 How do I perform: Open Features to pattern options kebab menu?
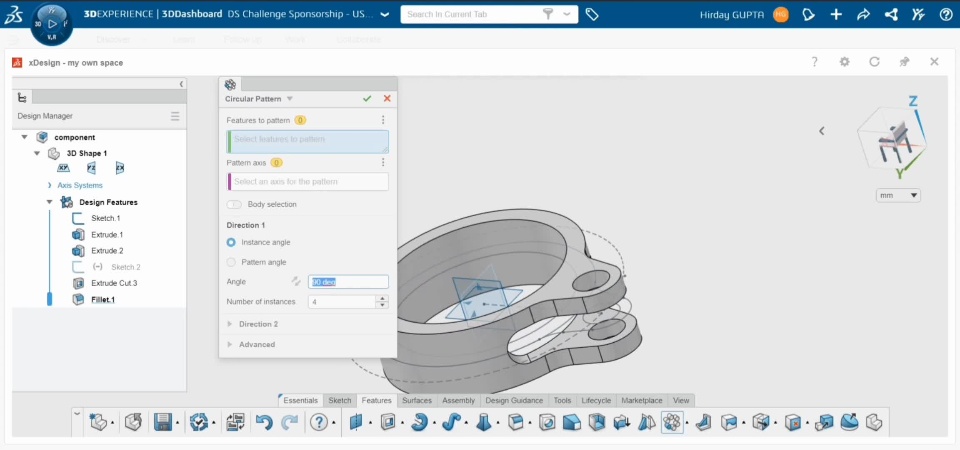click(x=383, y=120)
